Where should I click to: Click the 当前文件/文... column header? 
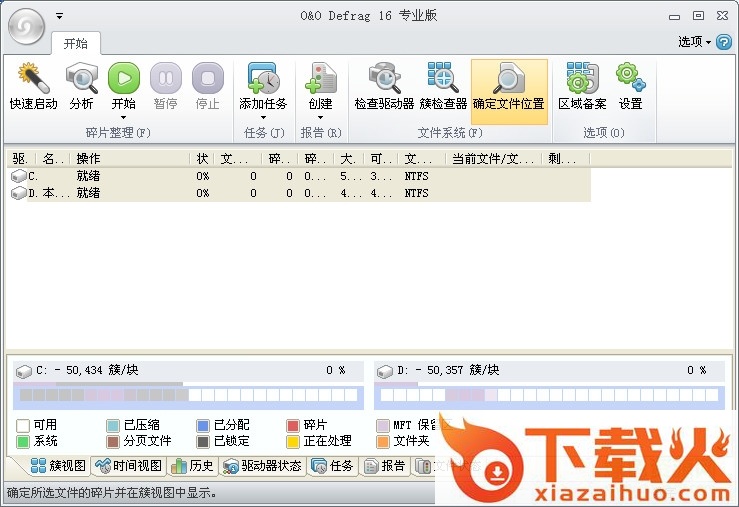click(493, 159)
